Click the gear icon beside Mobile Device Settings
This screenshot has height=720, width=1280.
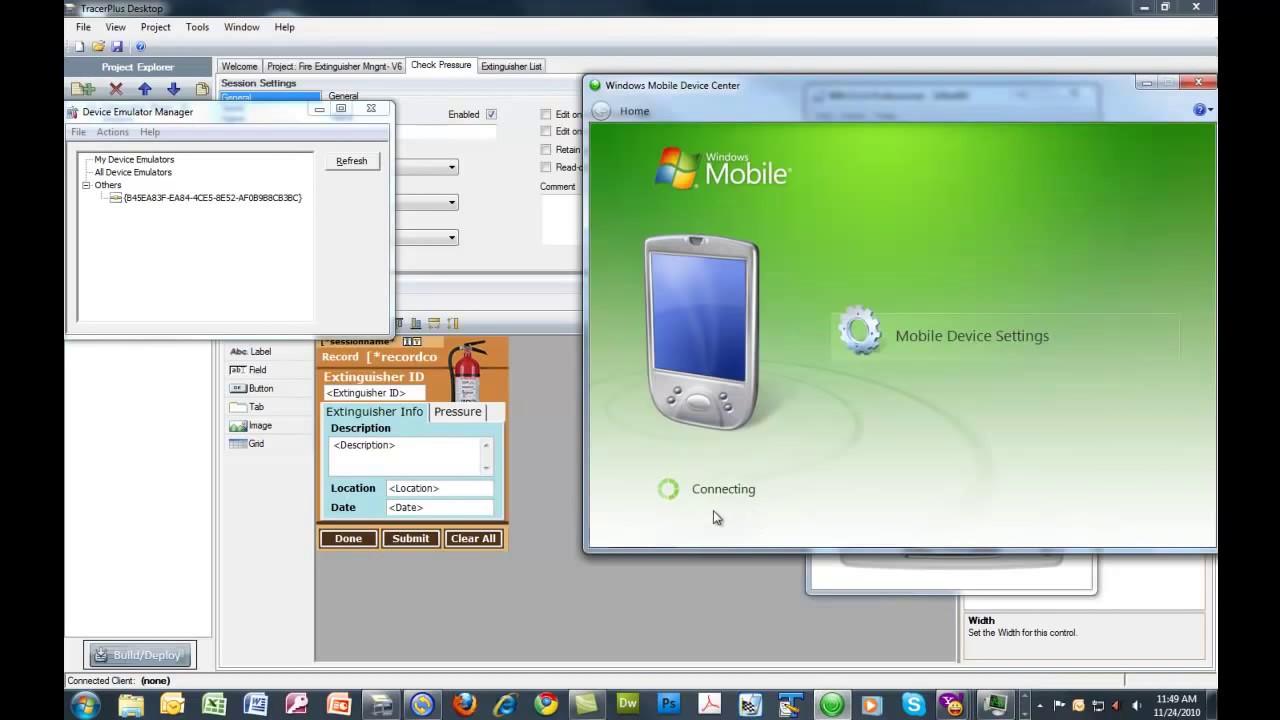[x=859, y=331]
